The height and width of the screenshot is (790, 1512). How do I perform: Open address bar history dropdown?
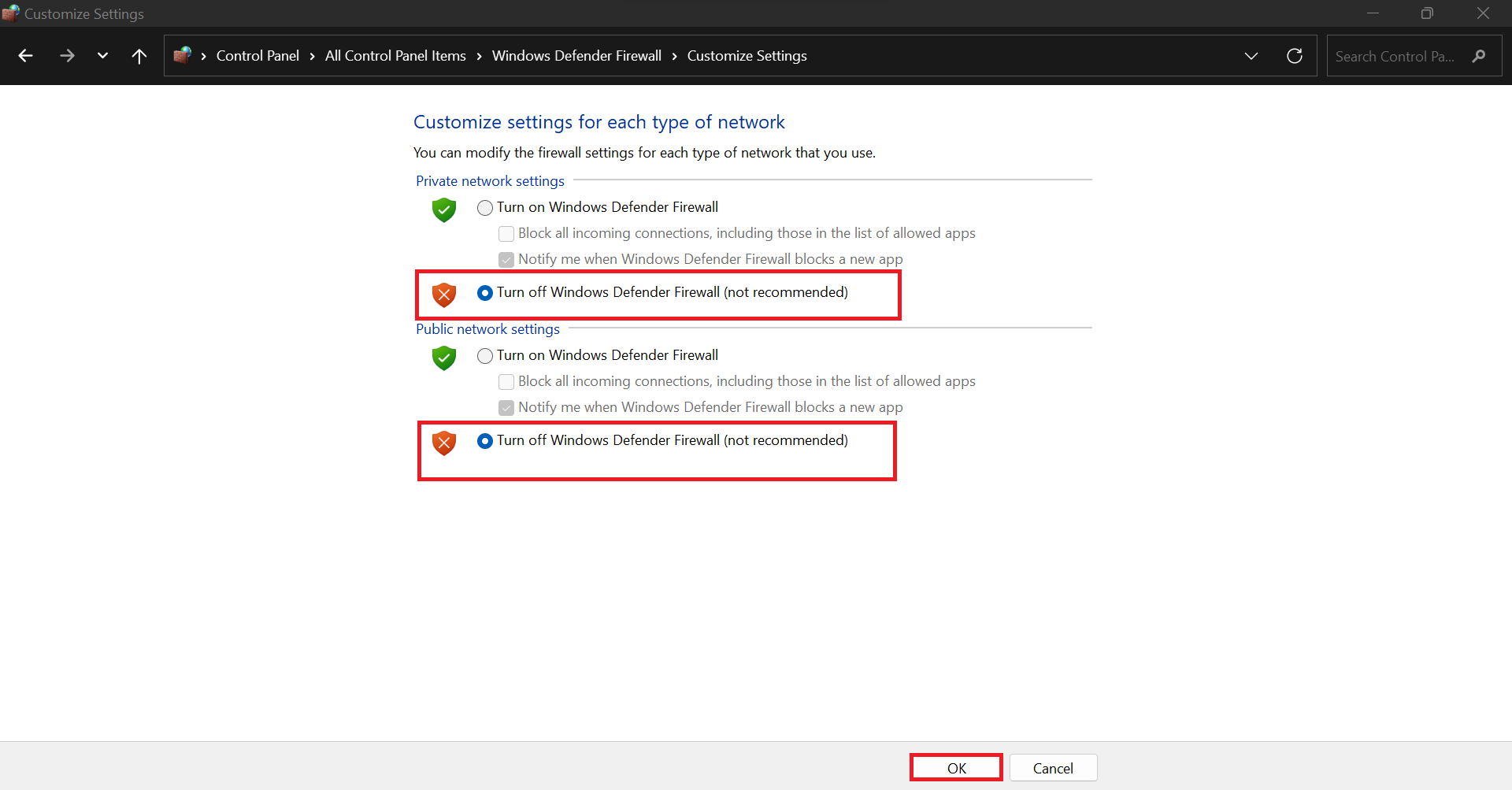[1251, 56]
